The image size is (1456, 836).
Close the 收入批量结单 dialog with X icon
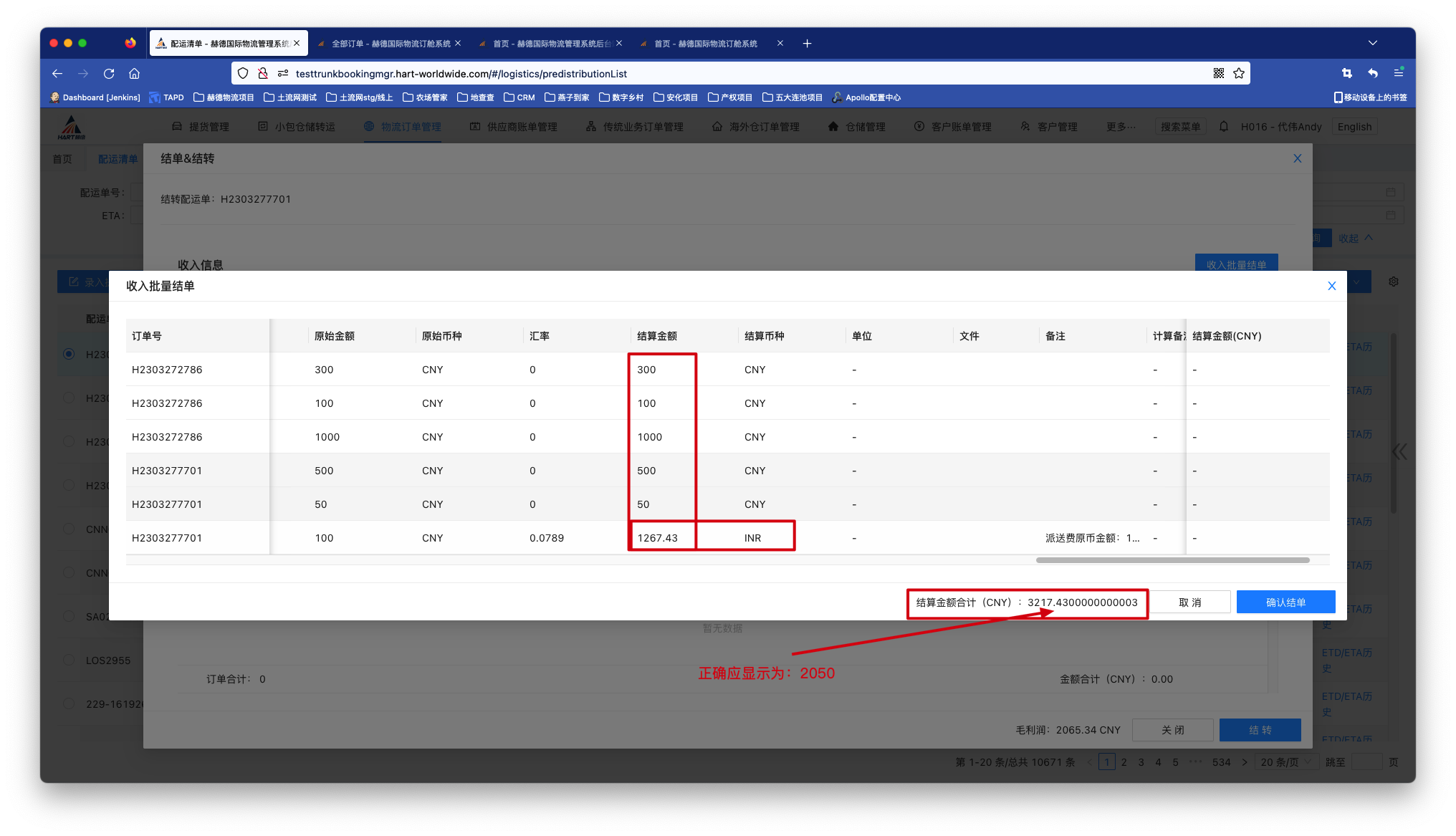click(1331, 286)
